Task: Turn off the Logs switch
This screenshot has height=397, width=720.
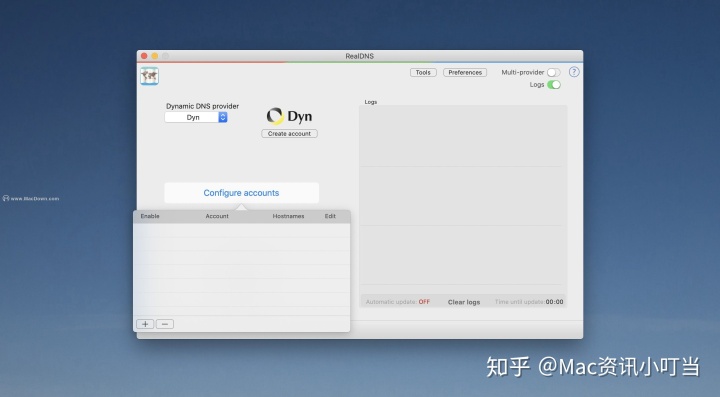Action: click(554, 84)
